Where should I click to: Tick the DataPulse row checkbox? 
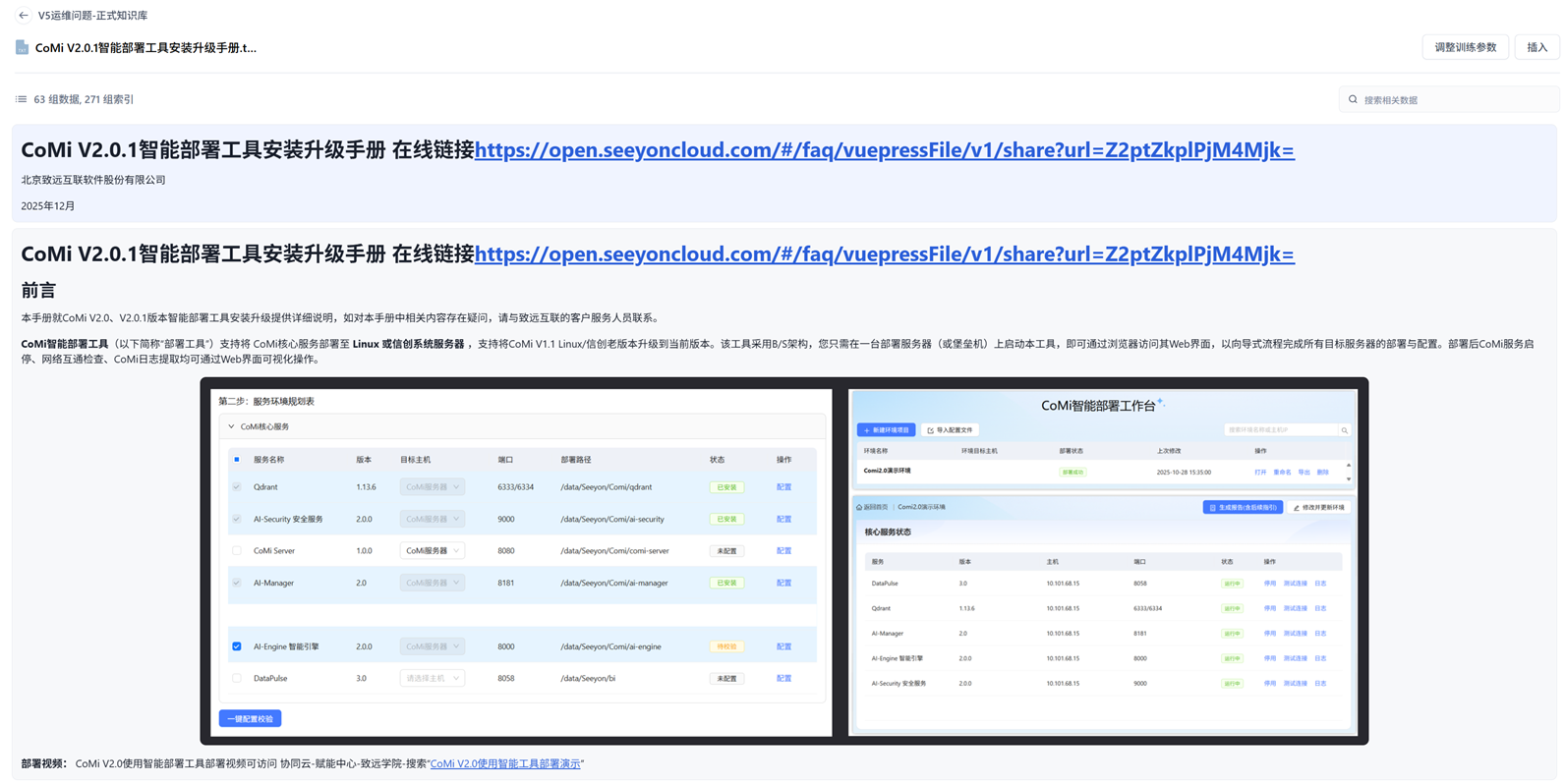(x=237, y=678)
